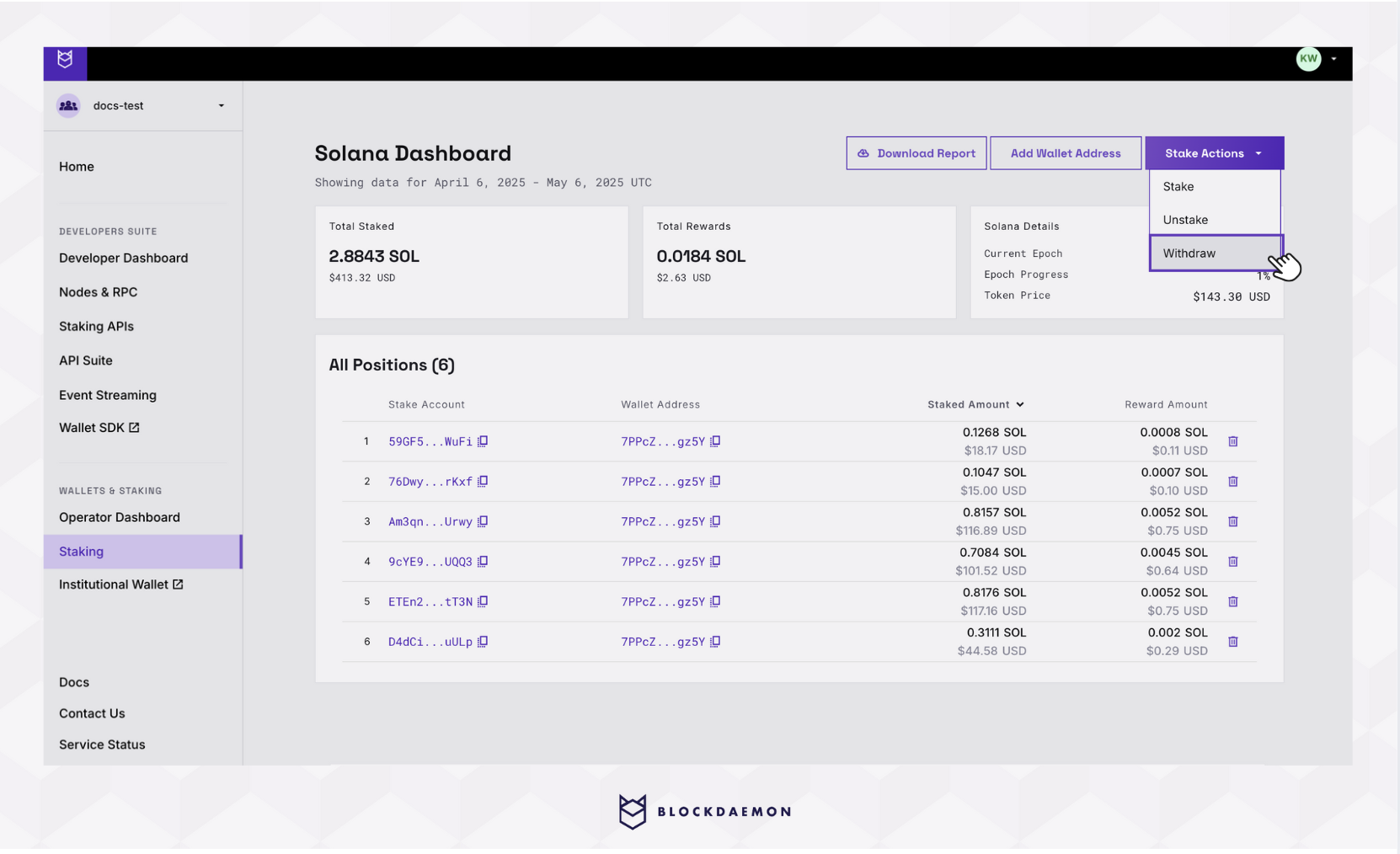
Task: Open stake account link D4dCi...uULp
Action: [x=430, y=642]
